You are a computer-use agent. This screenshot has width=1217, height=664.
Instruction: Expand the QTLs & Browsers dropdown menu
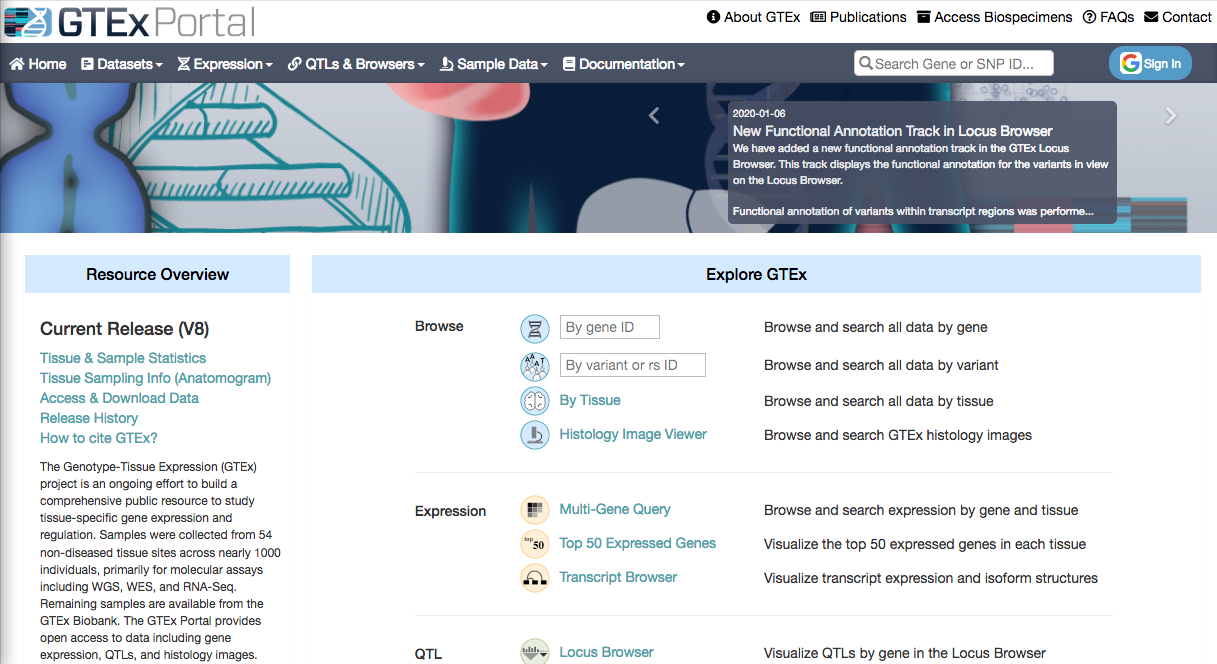pyautogui.click(x=356, y=64)
